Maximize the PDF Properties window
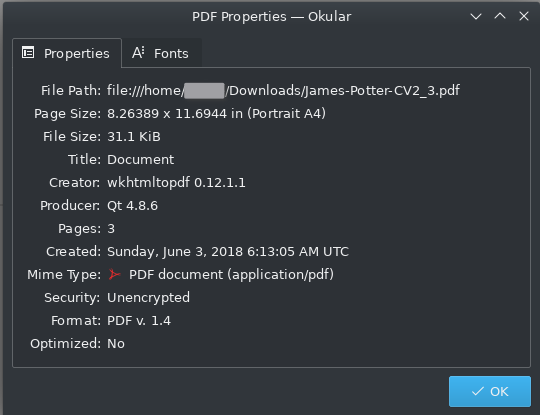This screenshot has height=415, width=540. coord(500,16)
